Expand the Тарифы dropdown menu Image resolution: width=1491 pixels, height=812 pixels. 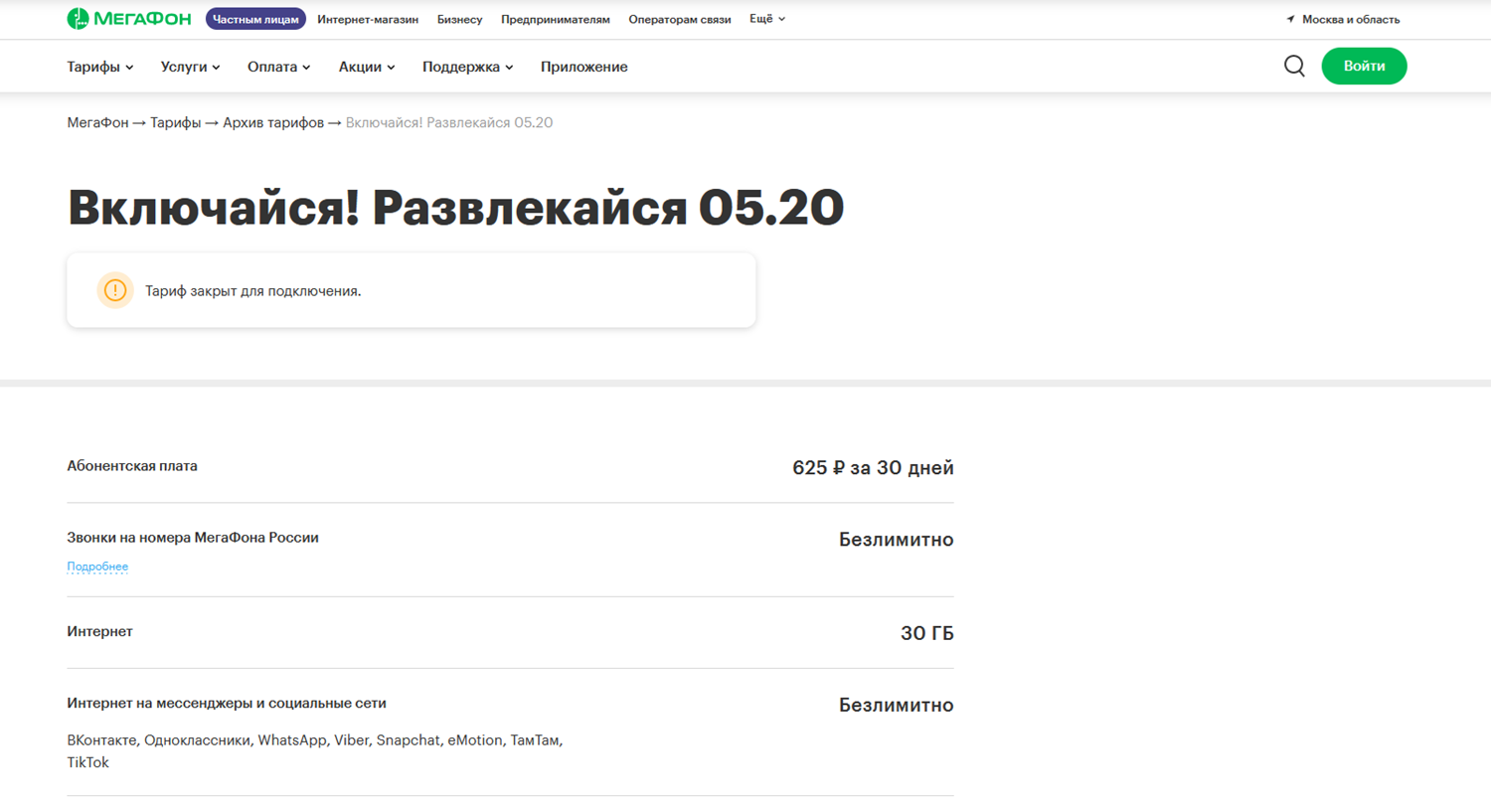100,67
